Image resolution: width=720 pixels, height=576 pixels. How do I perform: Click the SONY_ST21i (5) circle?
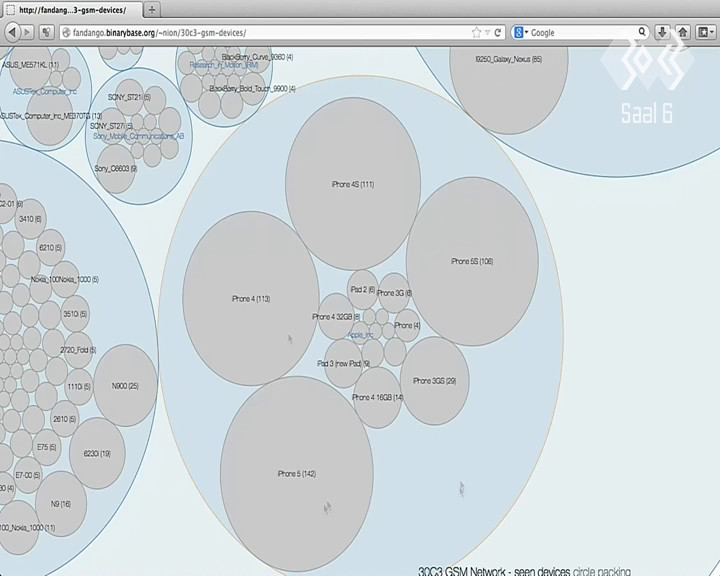click(x=129, y=97)
